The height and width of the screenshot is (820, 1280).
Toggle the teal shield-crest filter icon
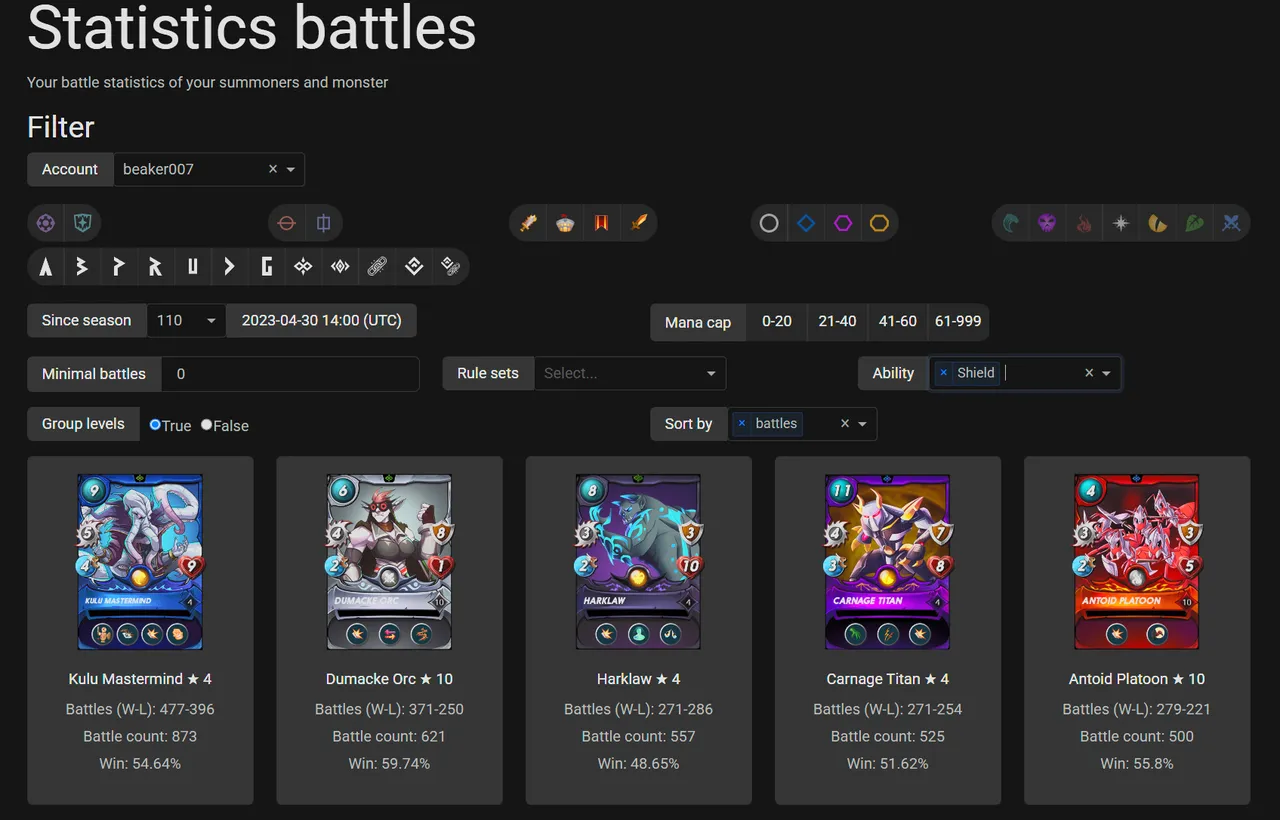tap(82, 223)
